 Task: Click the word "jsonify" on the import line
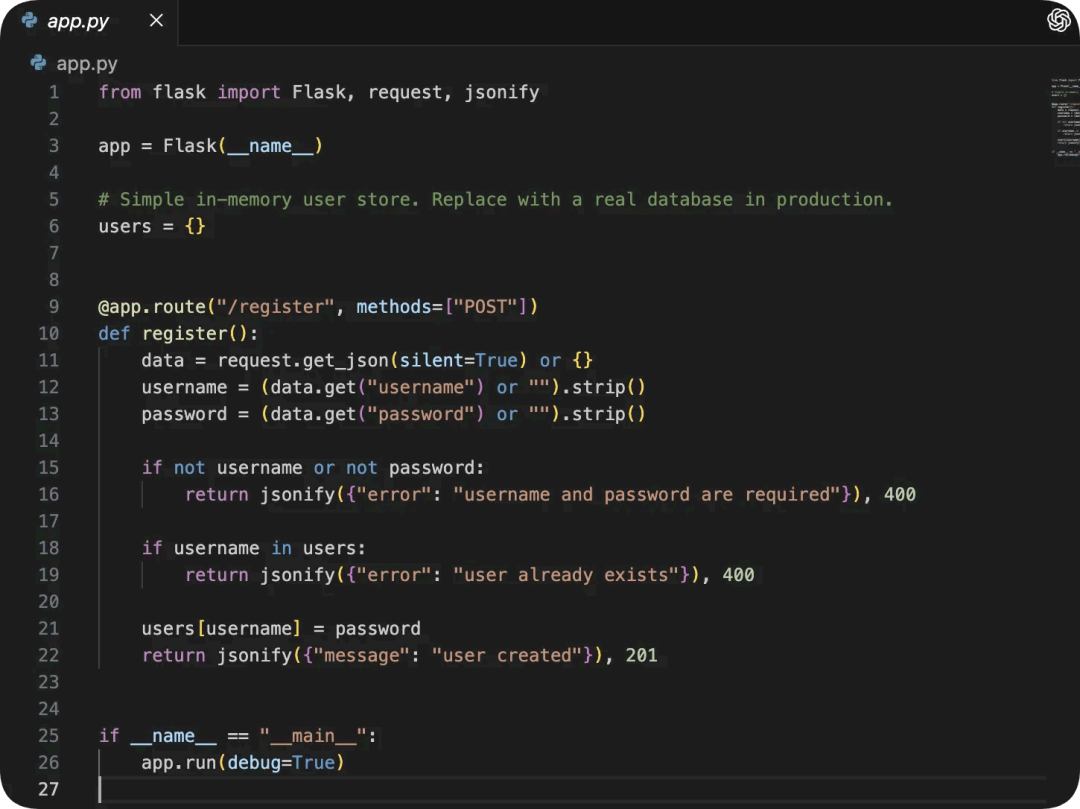(501, 92)
